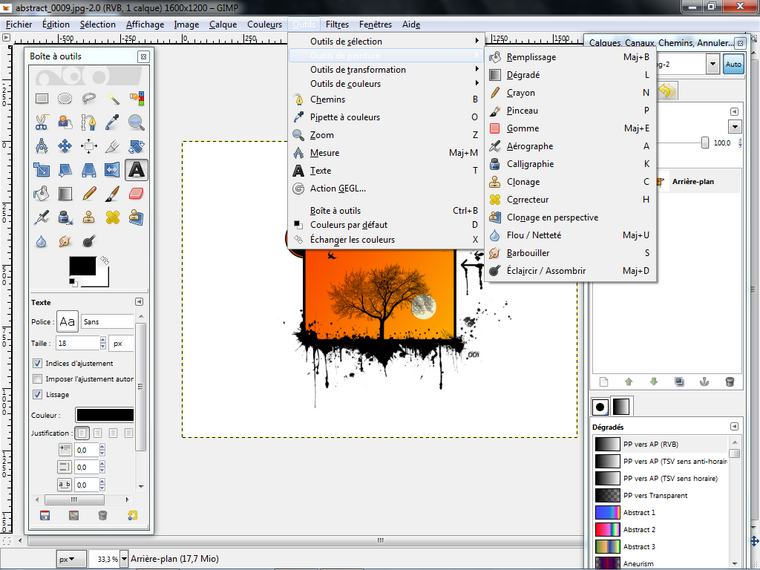The height and width of the screenshot is (570, 760).
Task: Select the Crop tool in toolbox
Action: tap(113, 146)
